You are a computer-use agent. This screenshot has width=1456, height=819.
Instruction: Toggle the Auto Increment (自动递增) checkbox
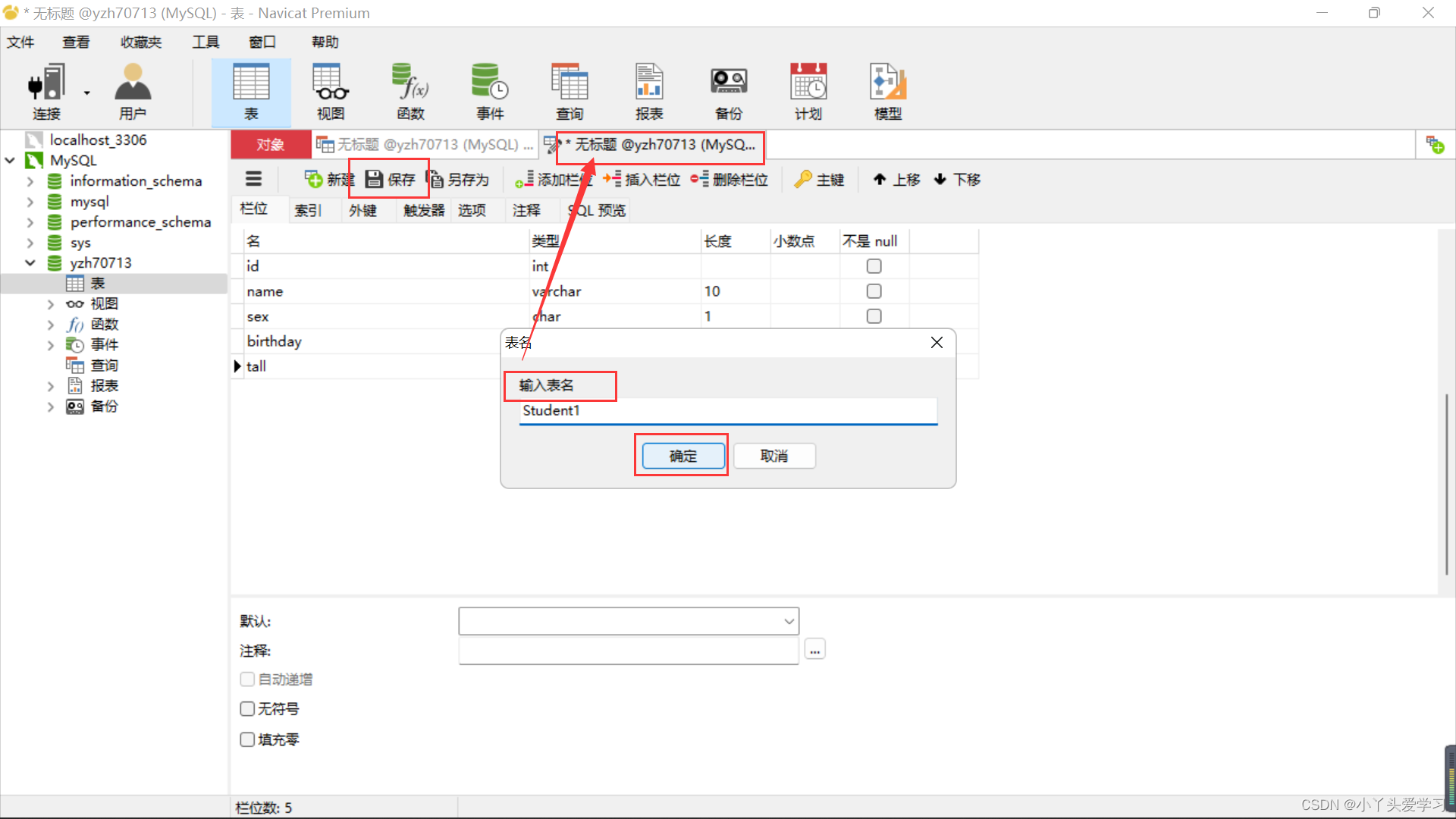pos(247,679)
